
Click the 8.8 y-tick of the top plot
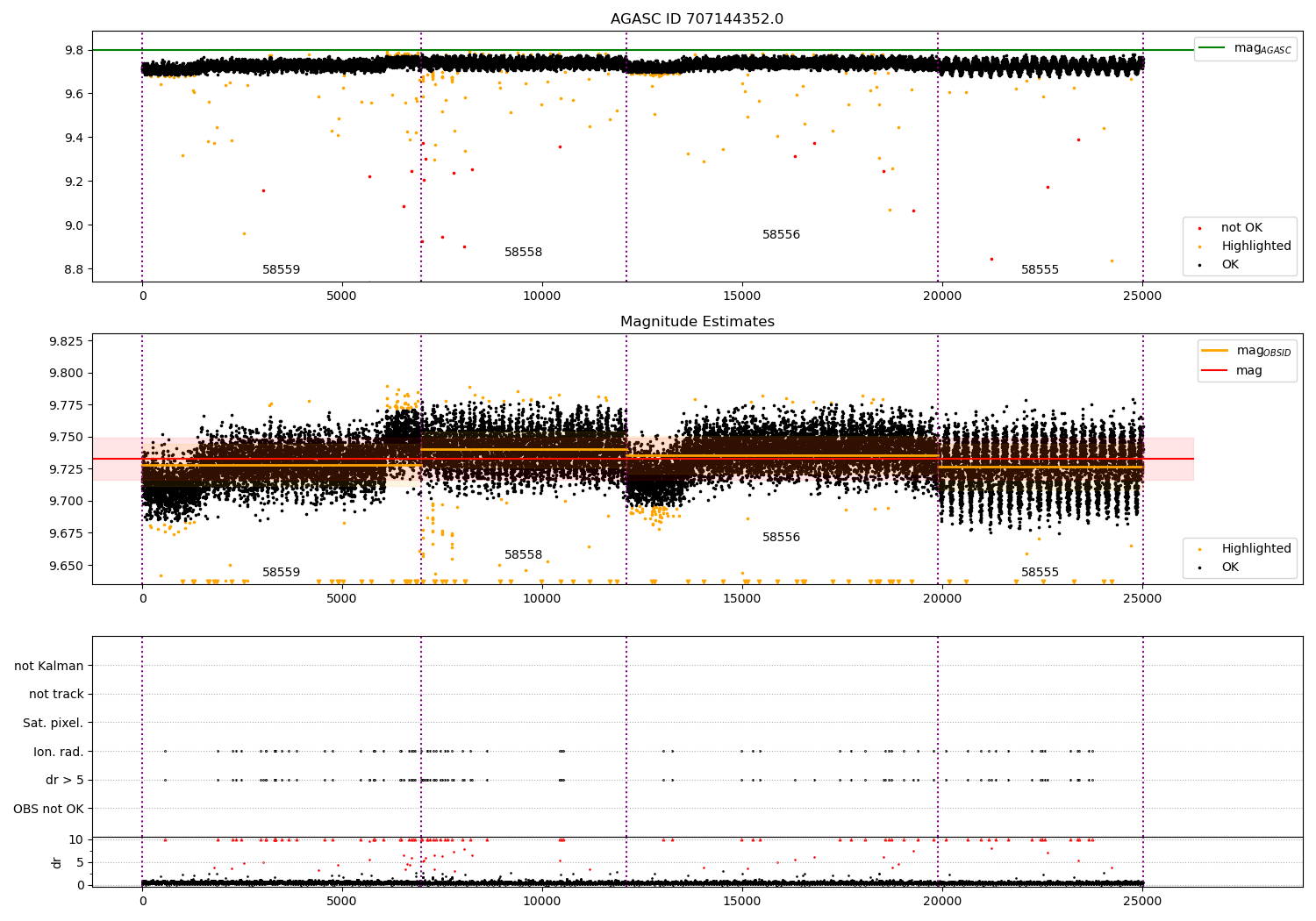coord(74,269)
